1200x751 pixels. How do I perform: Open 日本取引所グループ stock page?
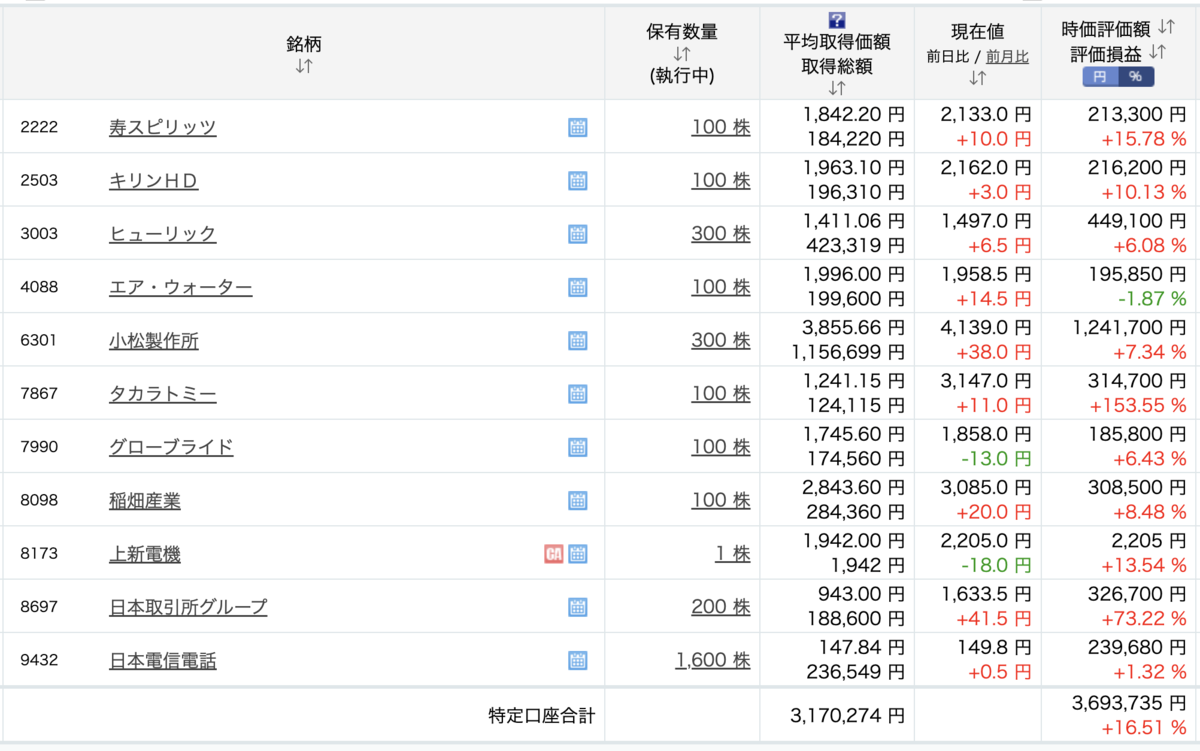[x=188, y=607]
